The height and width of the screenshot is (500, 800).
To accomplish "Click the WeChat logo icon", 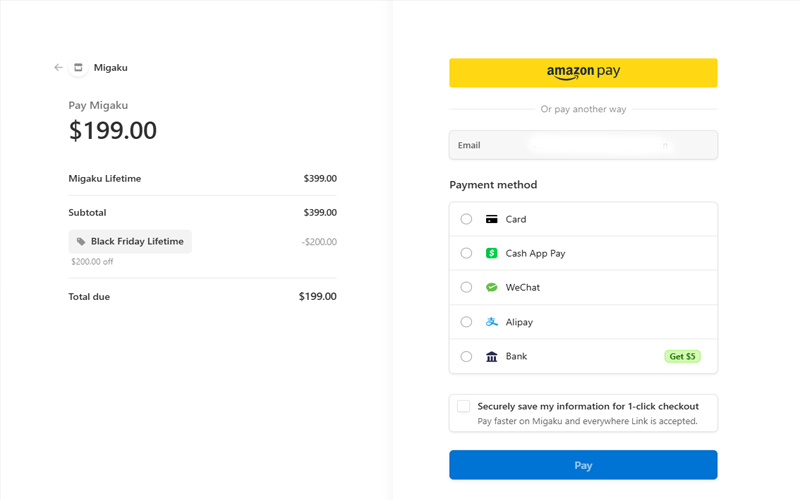I will 491,287.
